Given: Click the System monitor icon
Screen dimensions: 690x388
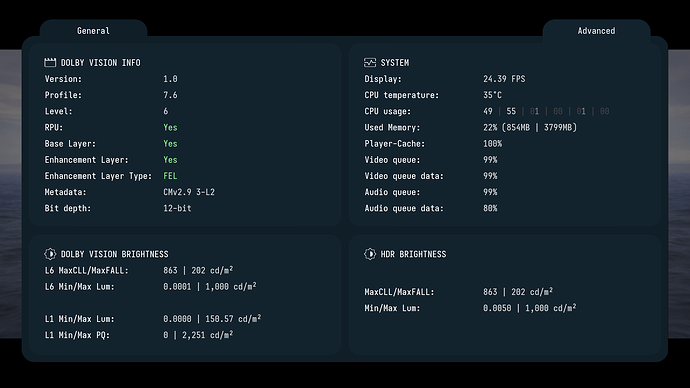Looking at the screenshot, I should [370, 62].
